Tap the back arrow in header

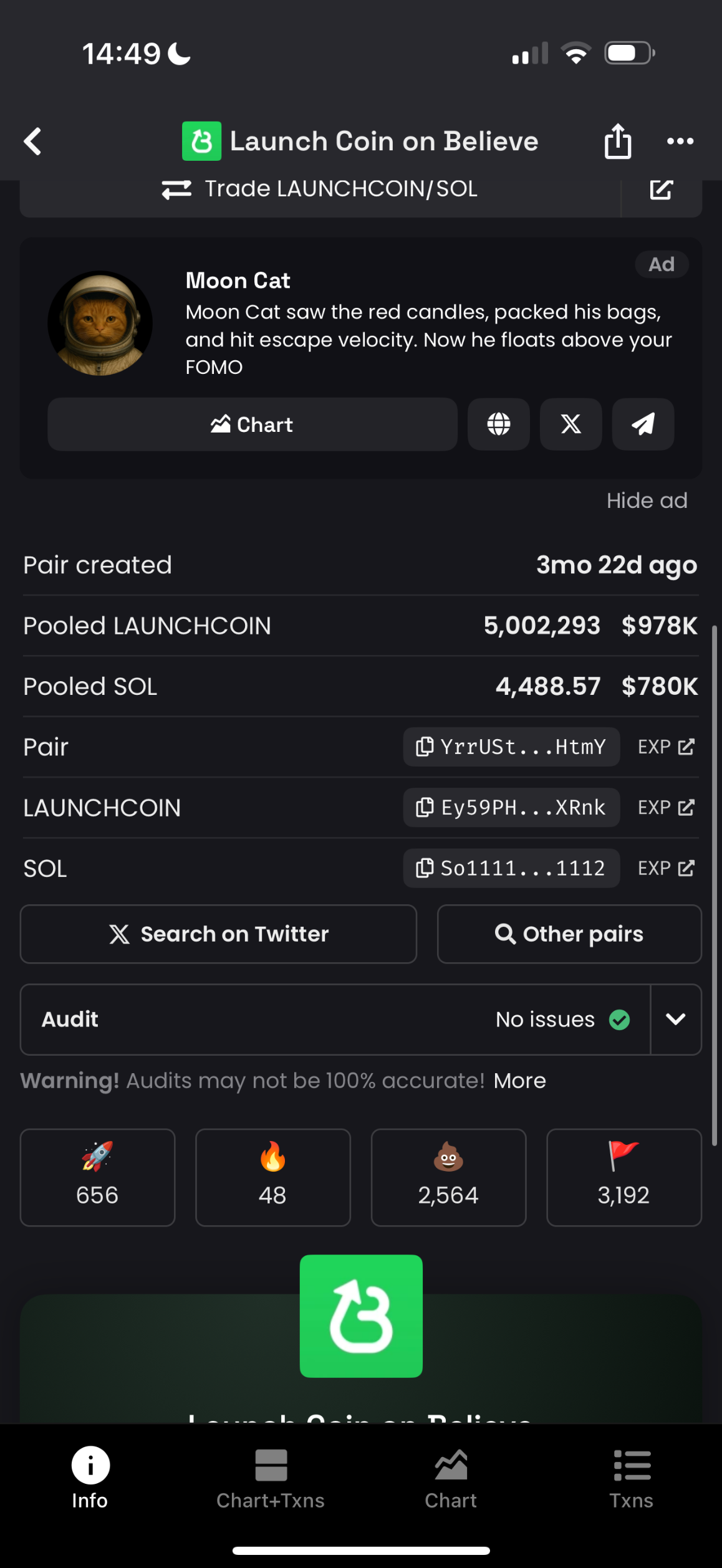[x=32, y=141]
